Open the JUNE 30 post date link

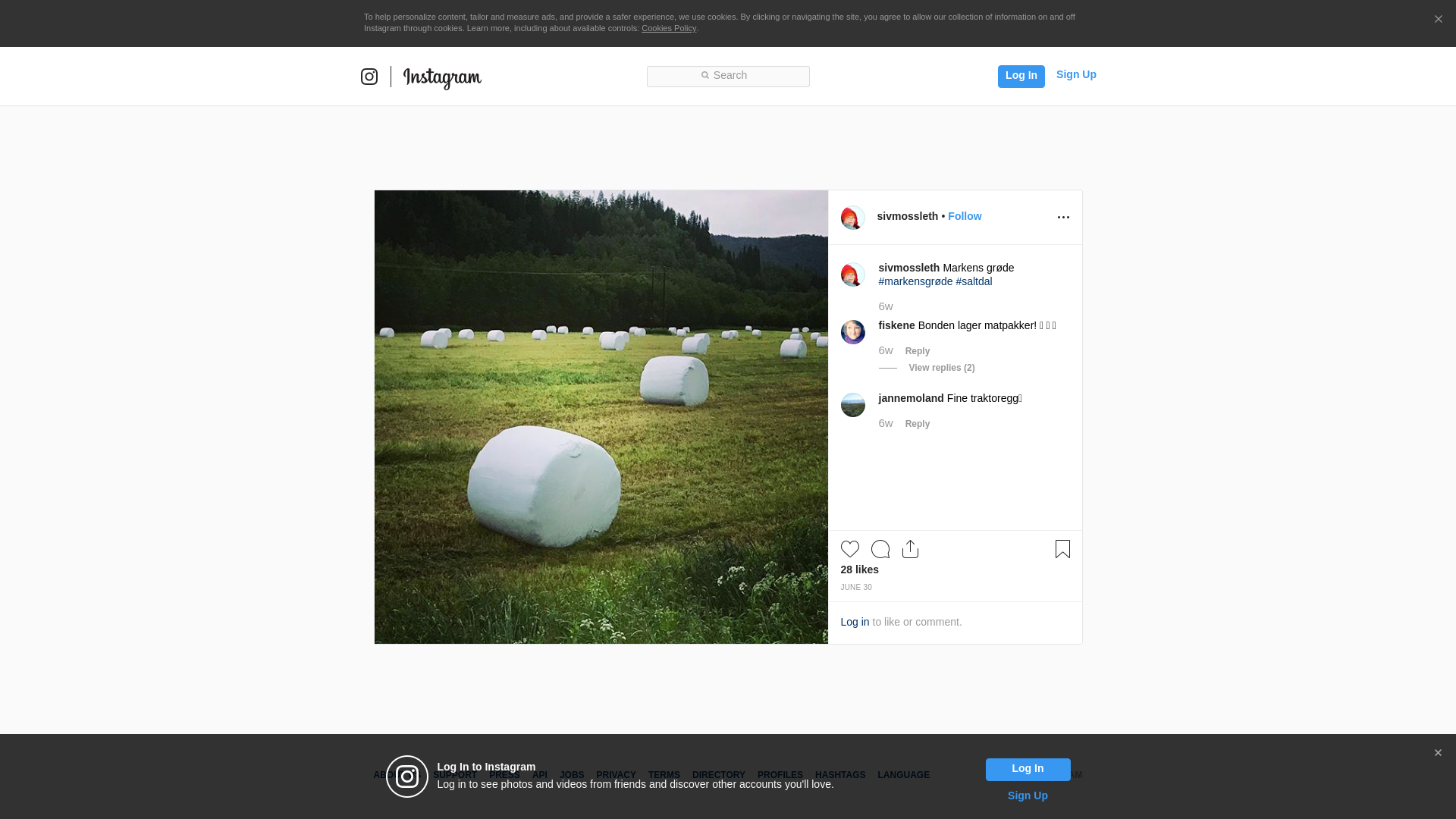click(x=856, y=588)
